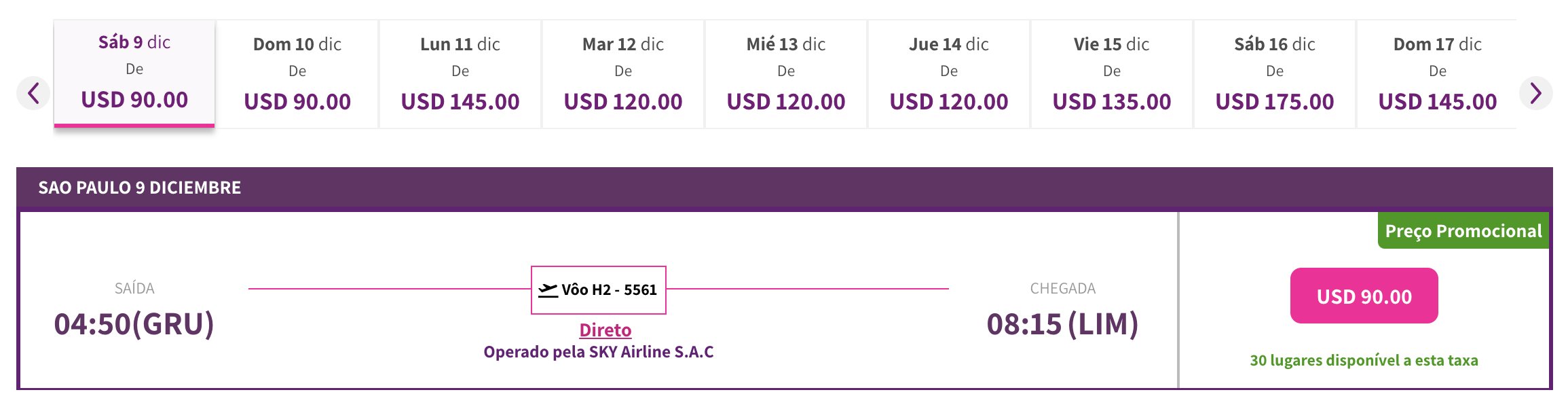Open the Direto flight details link

tap(605, 330)
